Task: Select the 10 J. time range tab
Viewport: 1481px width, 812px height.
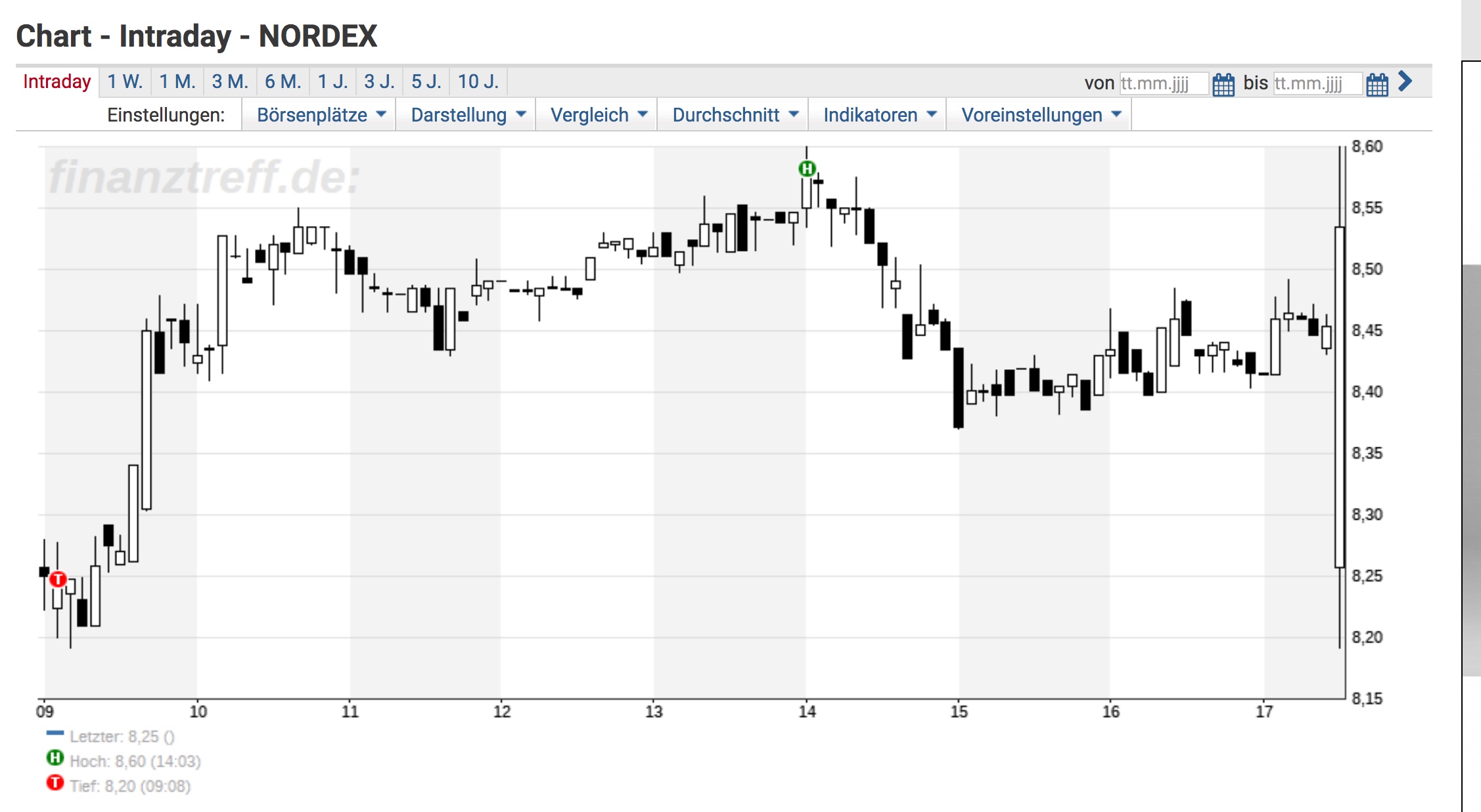Action: 478,81
